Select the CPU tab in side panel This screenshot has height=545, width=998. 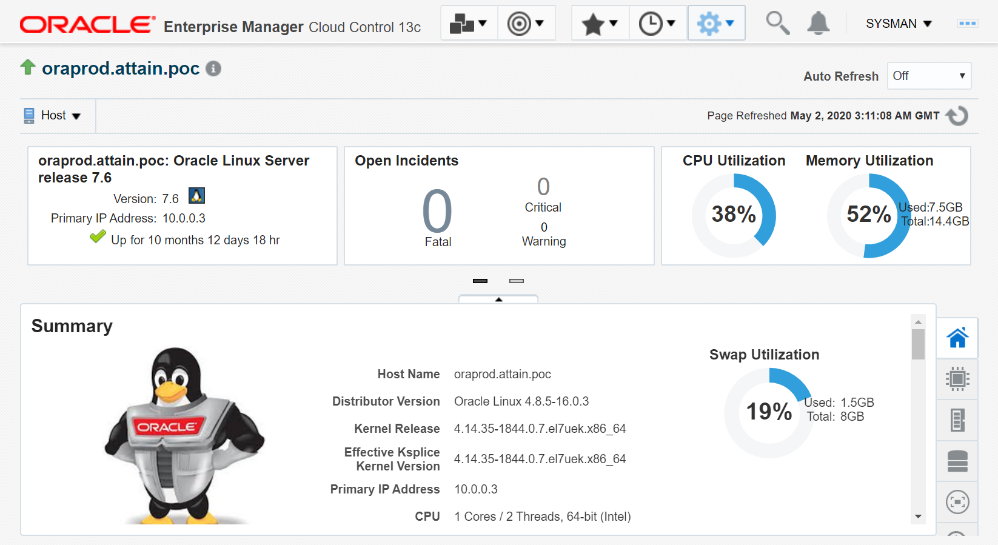point(957,379)
